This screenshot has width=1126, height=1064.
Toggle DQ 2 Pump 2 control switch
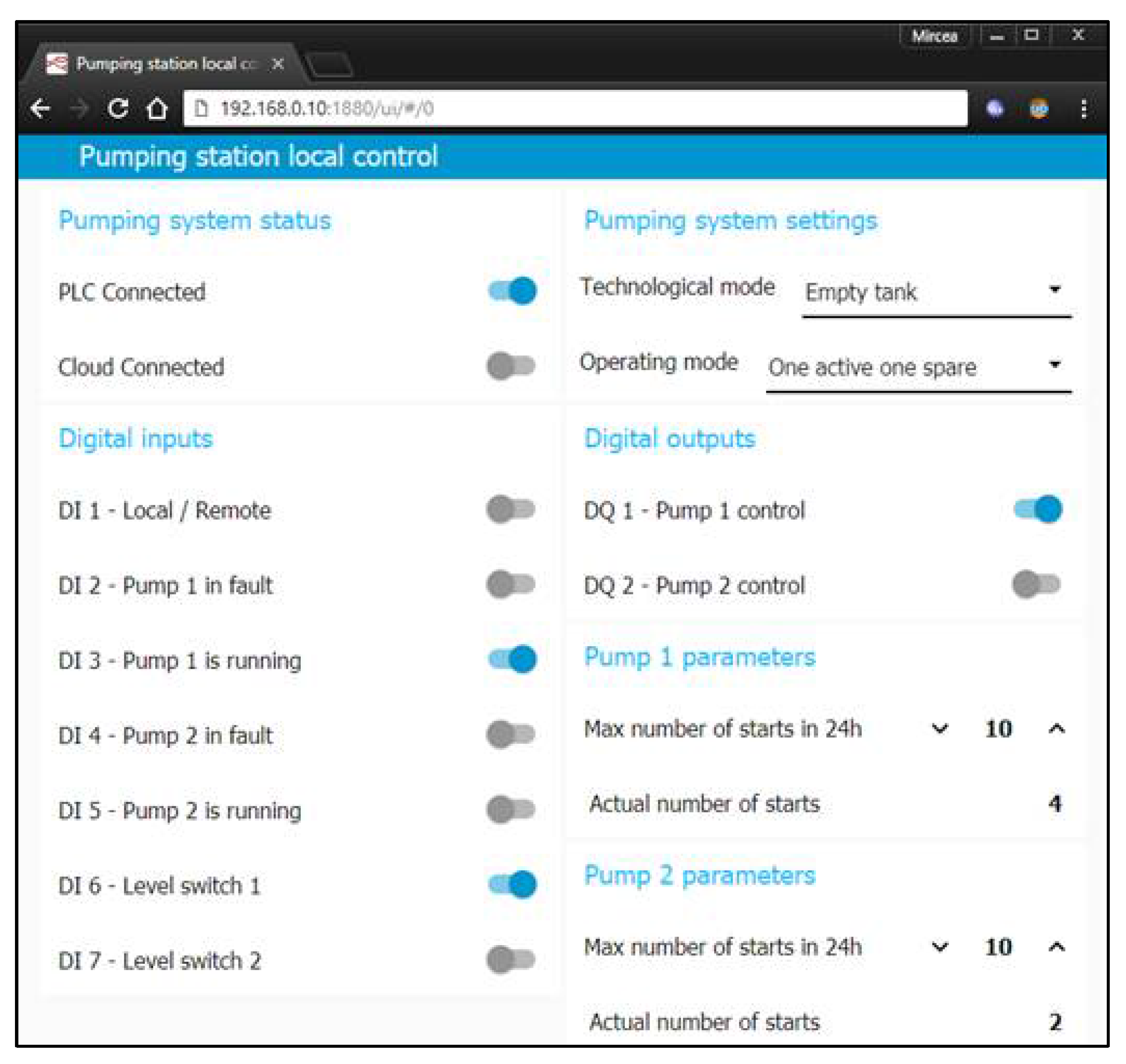(1036, 584)
